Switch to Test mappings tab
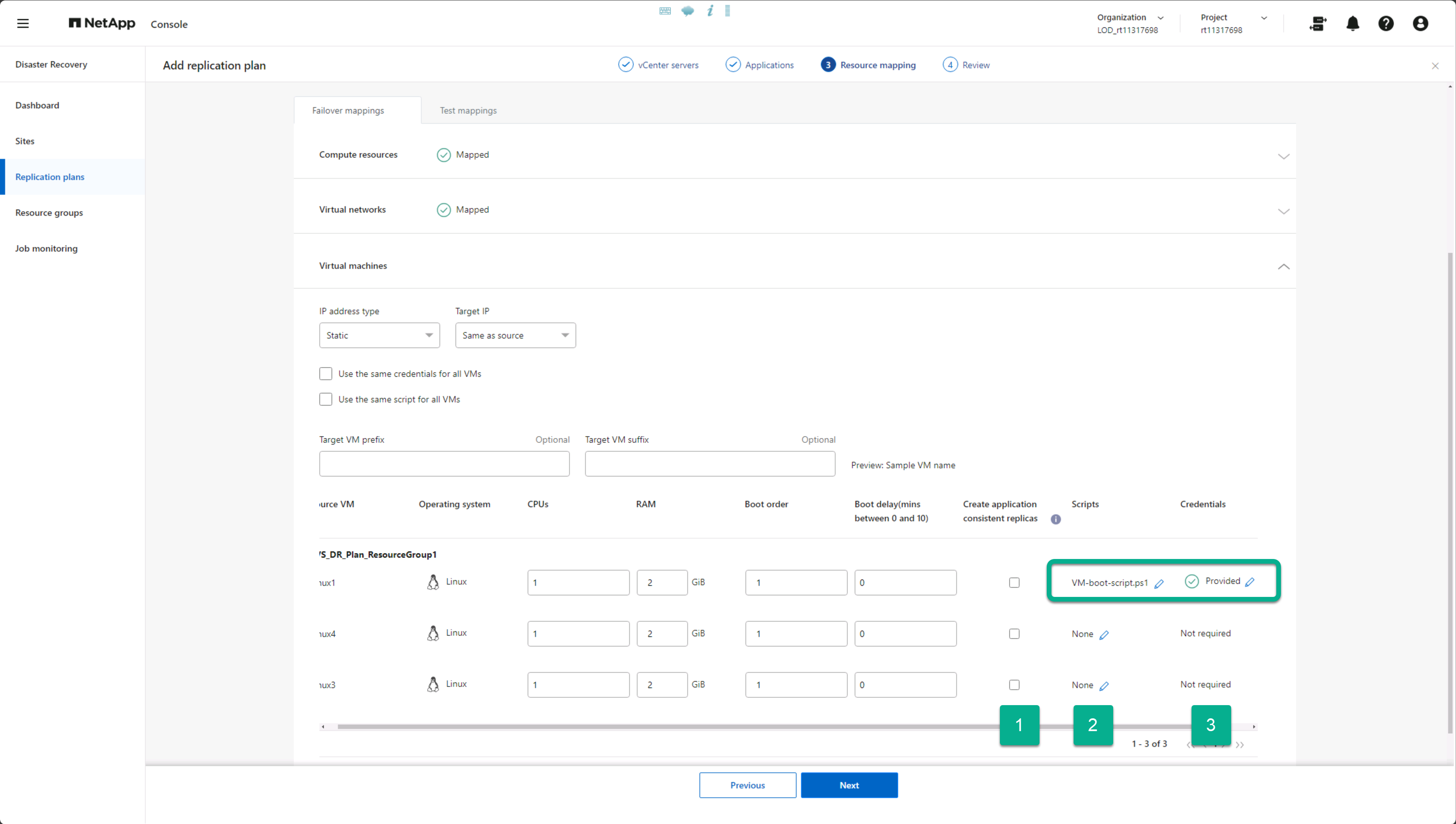 click(468, 110)
